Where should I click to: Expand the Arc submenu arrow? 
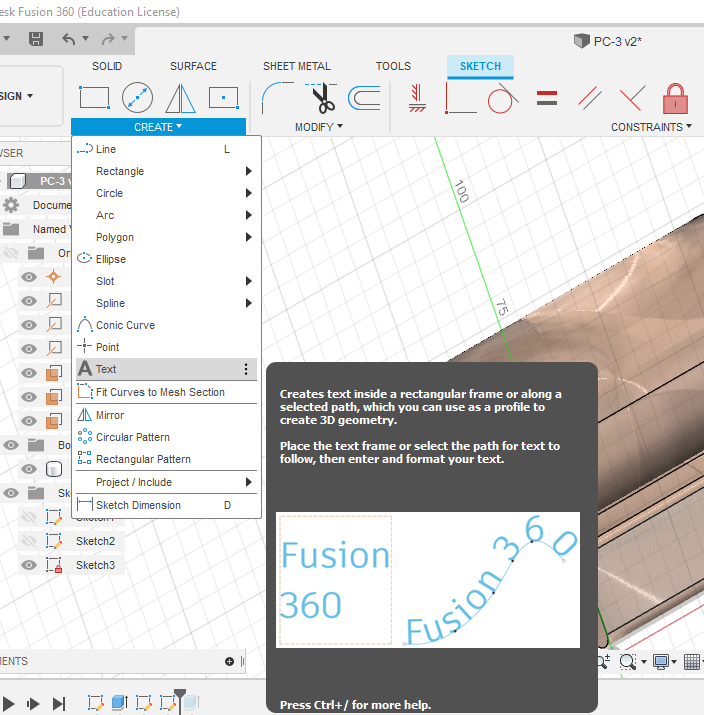point(248,215)
